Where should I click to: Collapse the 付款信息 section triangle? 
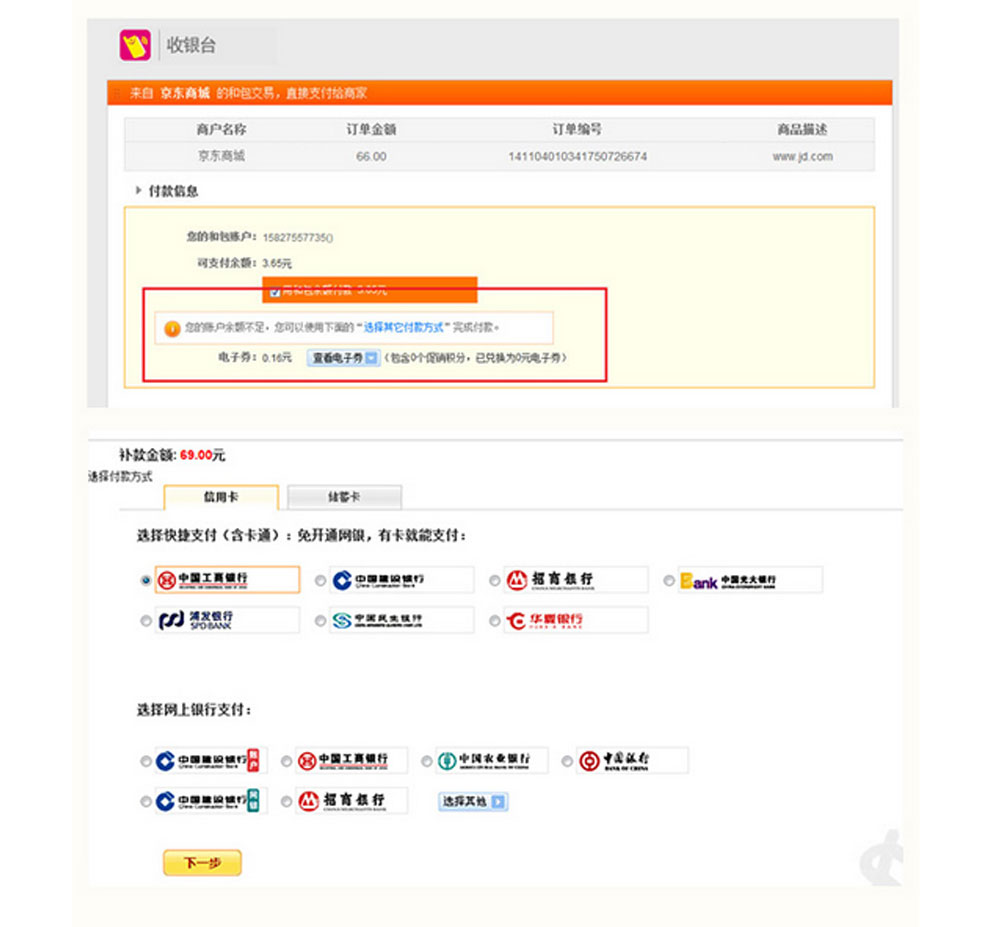point(138,190)
